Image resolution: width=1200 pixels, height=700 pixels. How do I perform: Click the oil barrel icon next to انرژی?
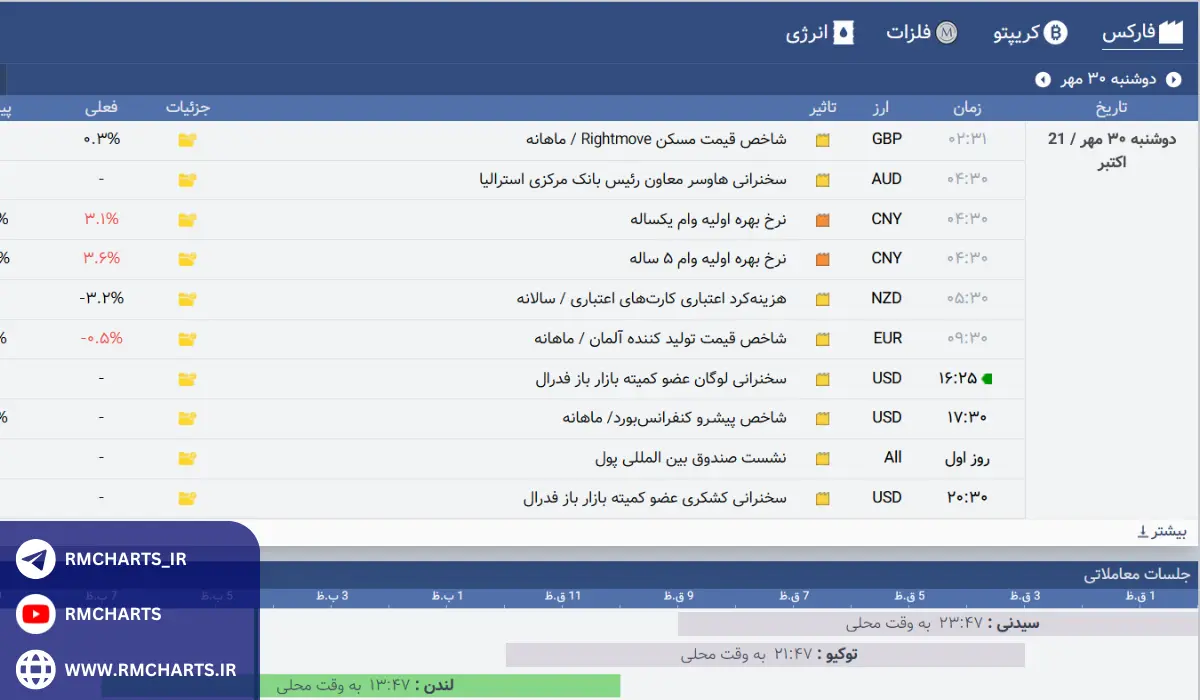[x=843, y=32]
